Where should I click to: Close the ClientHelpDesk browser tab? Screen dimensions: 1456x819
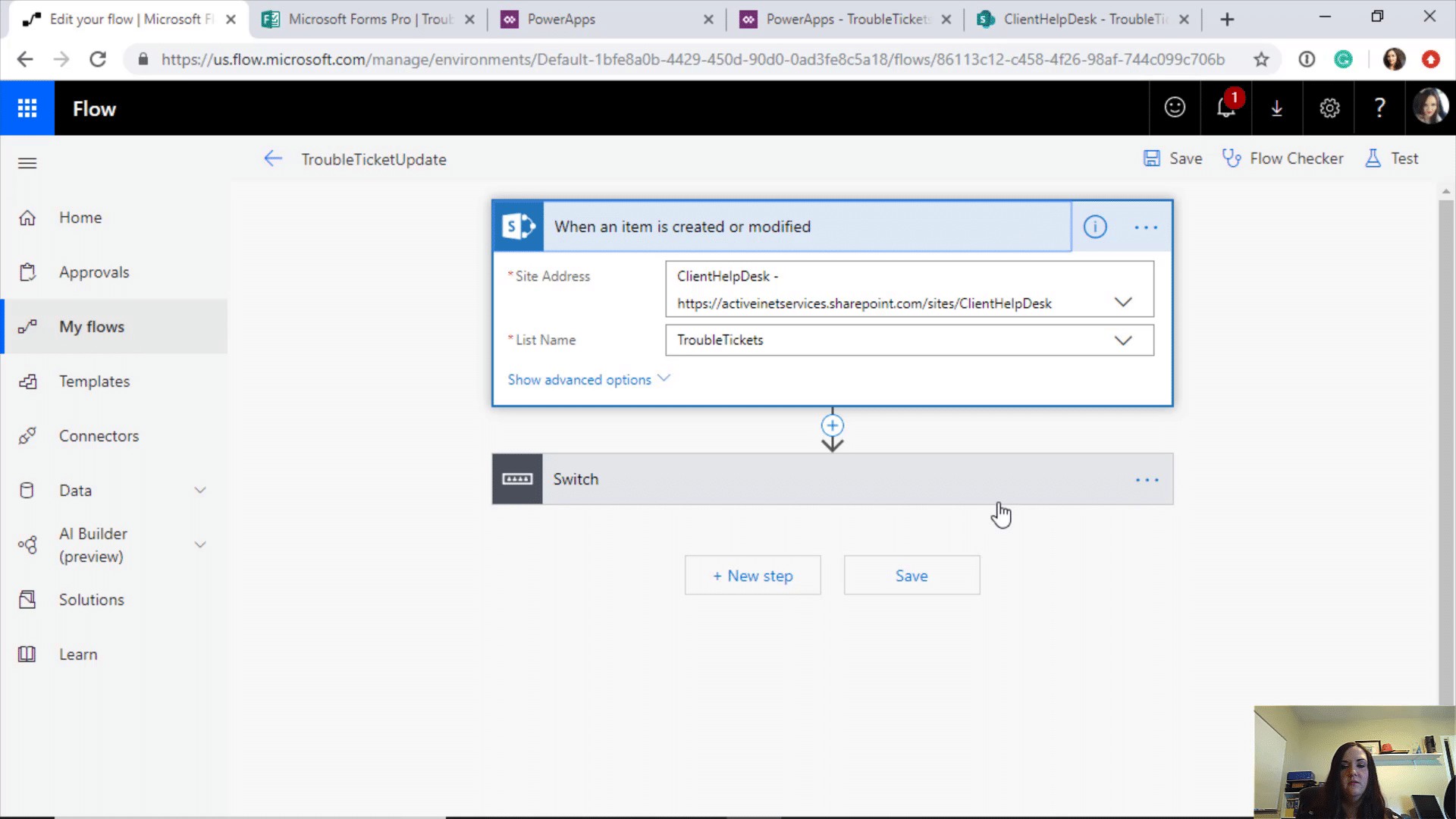1184,20
